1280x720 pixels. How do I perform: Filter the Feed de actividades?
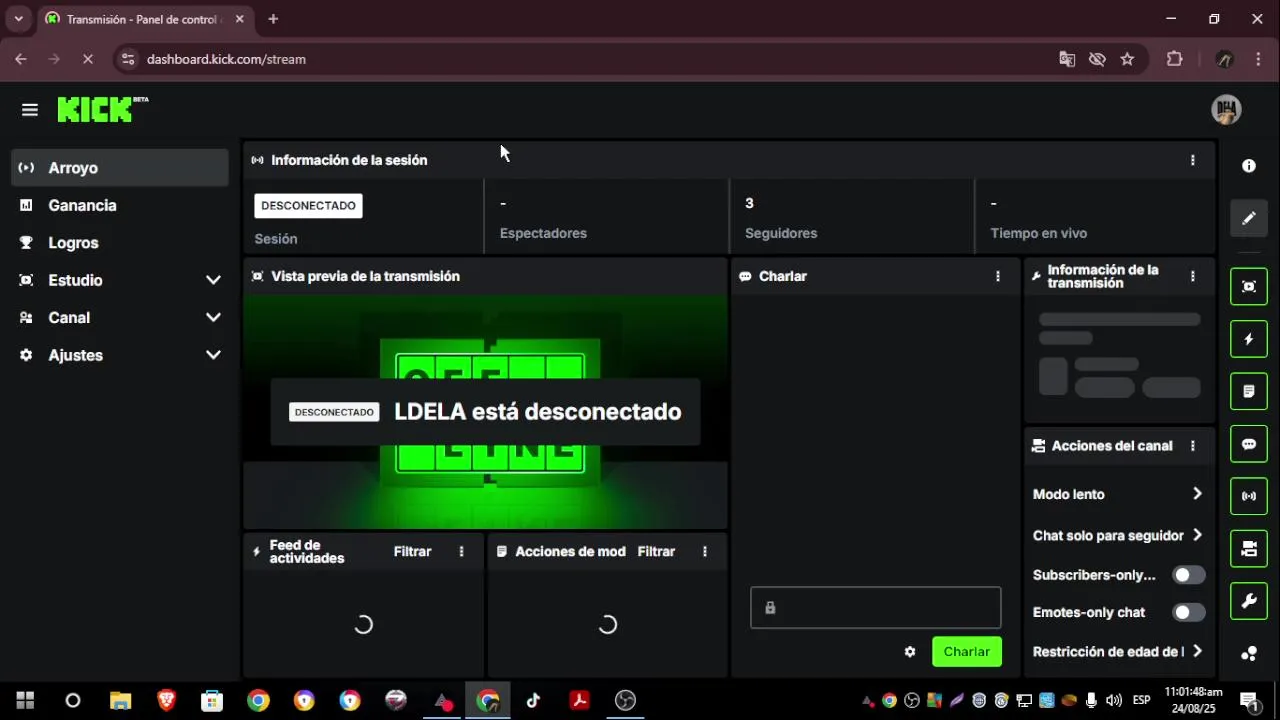[x=413, y=552]
